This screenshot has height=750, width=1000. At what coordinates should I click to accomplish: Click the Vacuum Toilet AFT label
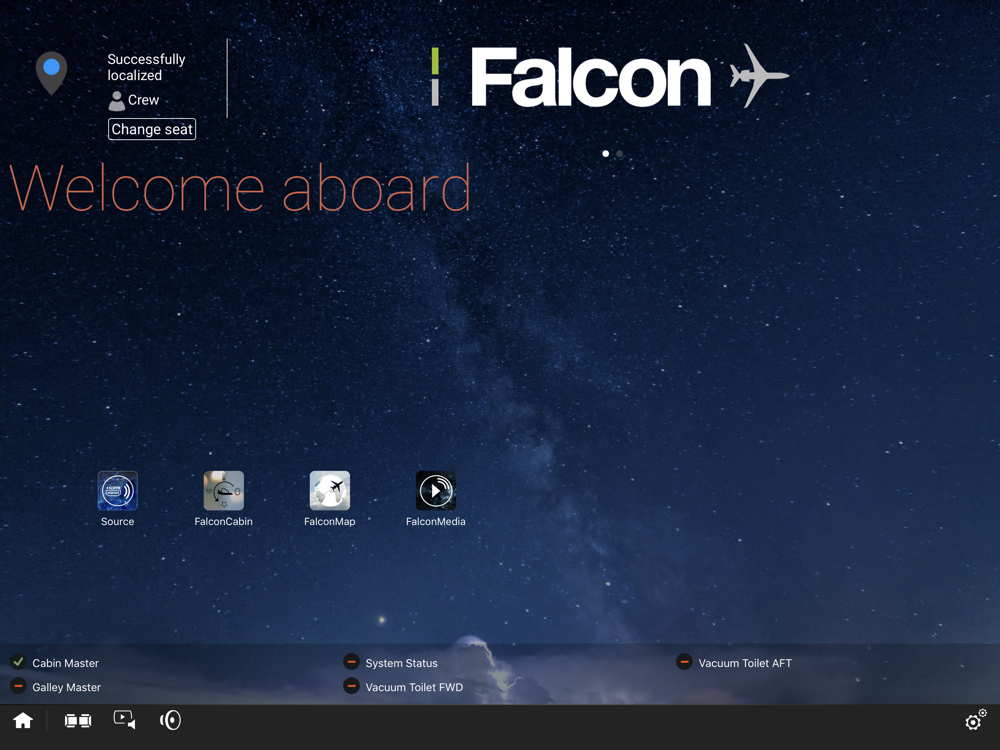[x=745, y=663]
